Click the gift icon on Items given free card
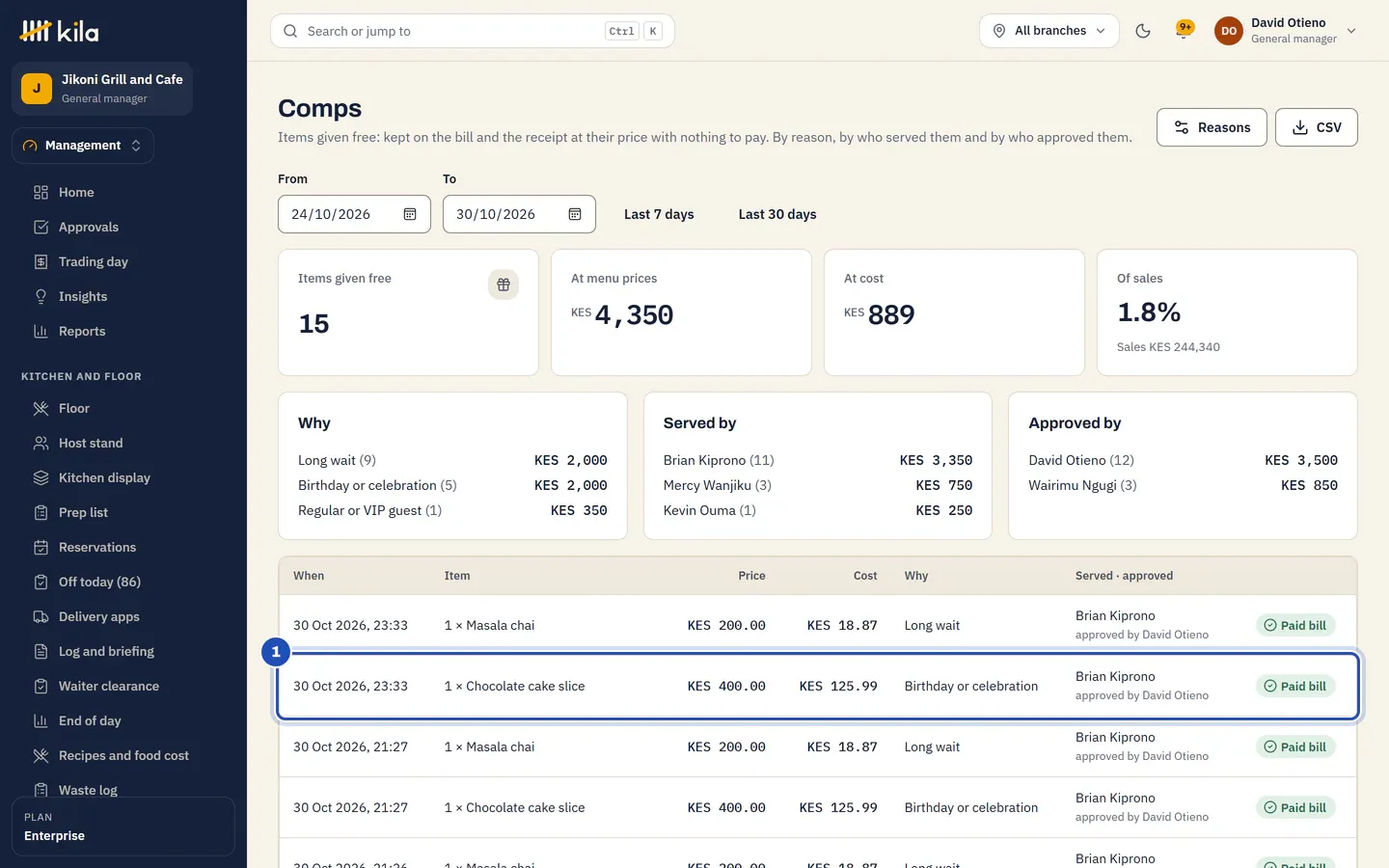1389x868 pixels. tap(504, 285)
